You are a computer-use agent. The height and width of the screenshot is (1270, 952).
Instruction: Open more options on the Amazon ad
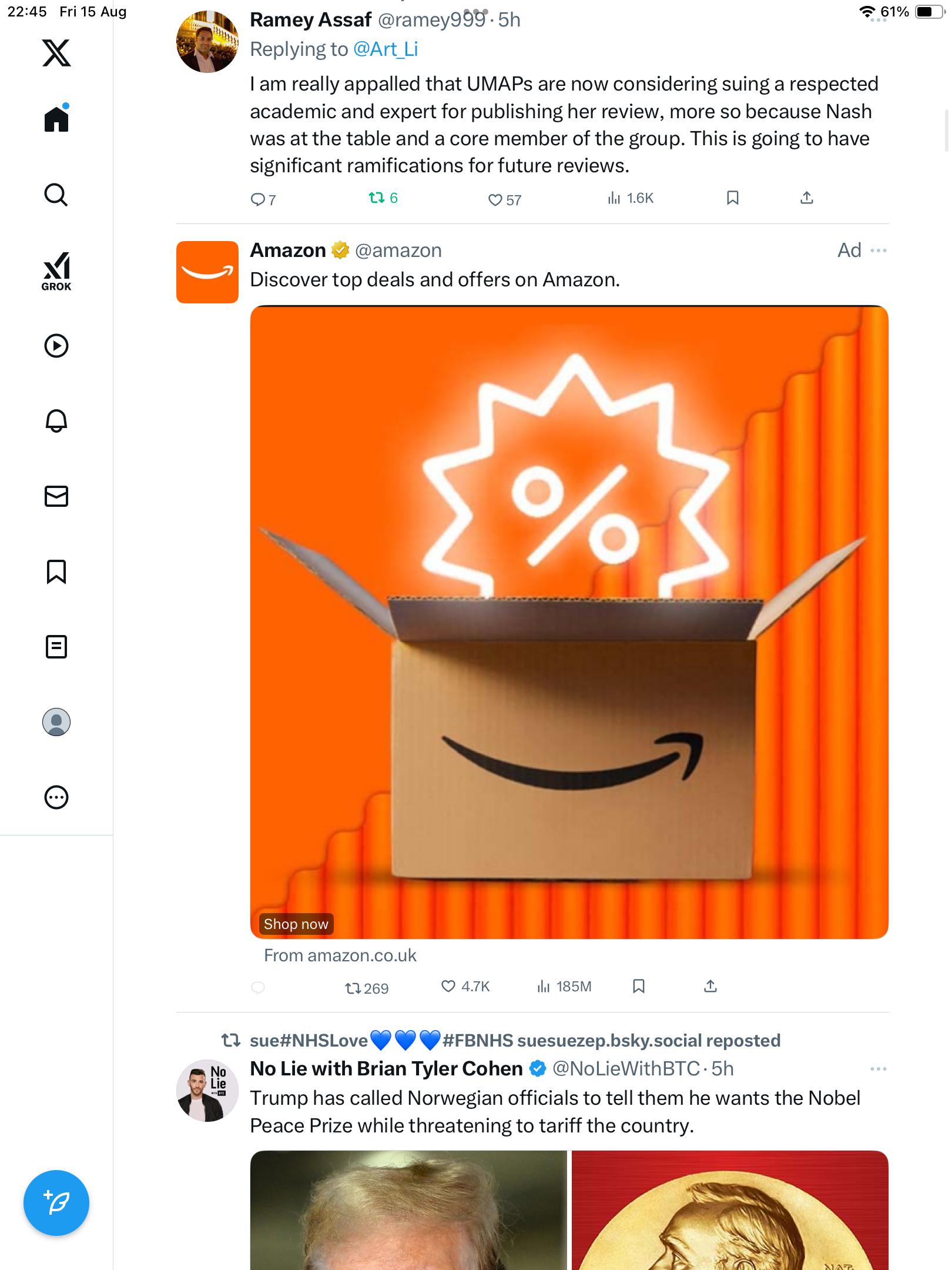pos(879,250)
